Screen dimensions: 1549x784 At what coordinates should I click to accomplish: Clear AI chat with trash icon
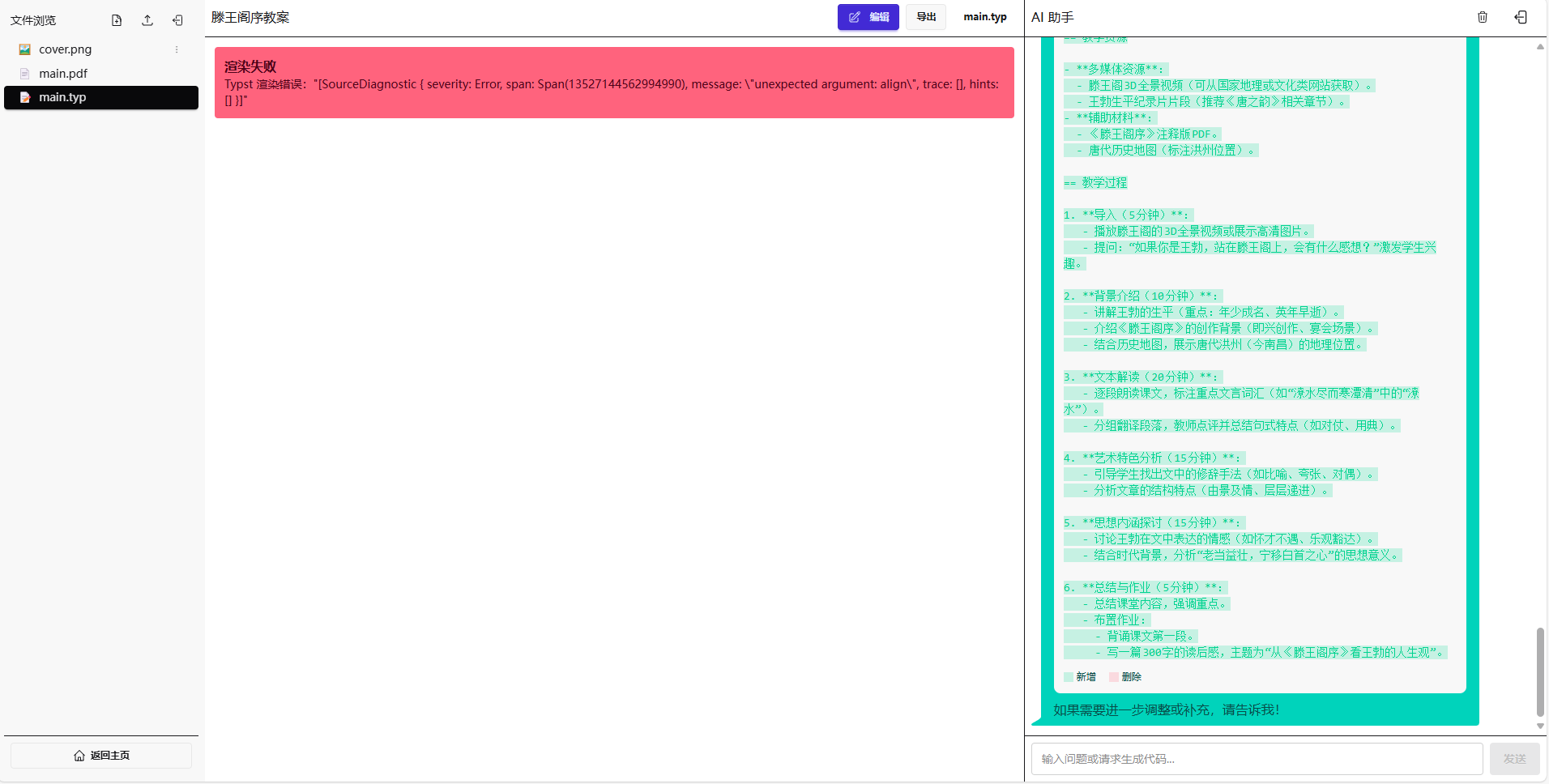(1483, 17)
